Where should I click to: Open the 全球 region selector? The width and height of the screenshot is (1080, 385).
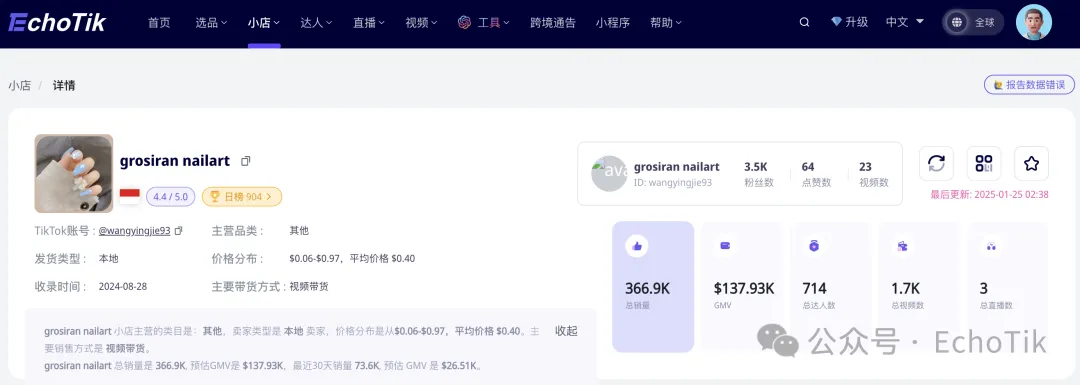pyautogui.click(x=973, y=22)
